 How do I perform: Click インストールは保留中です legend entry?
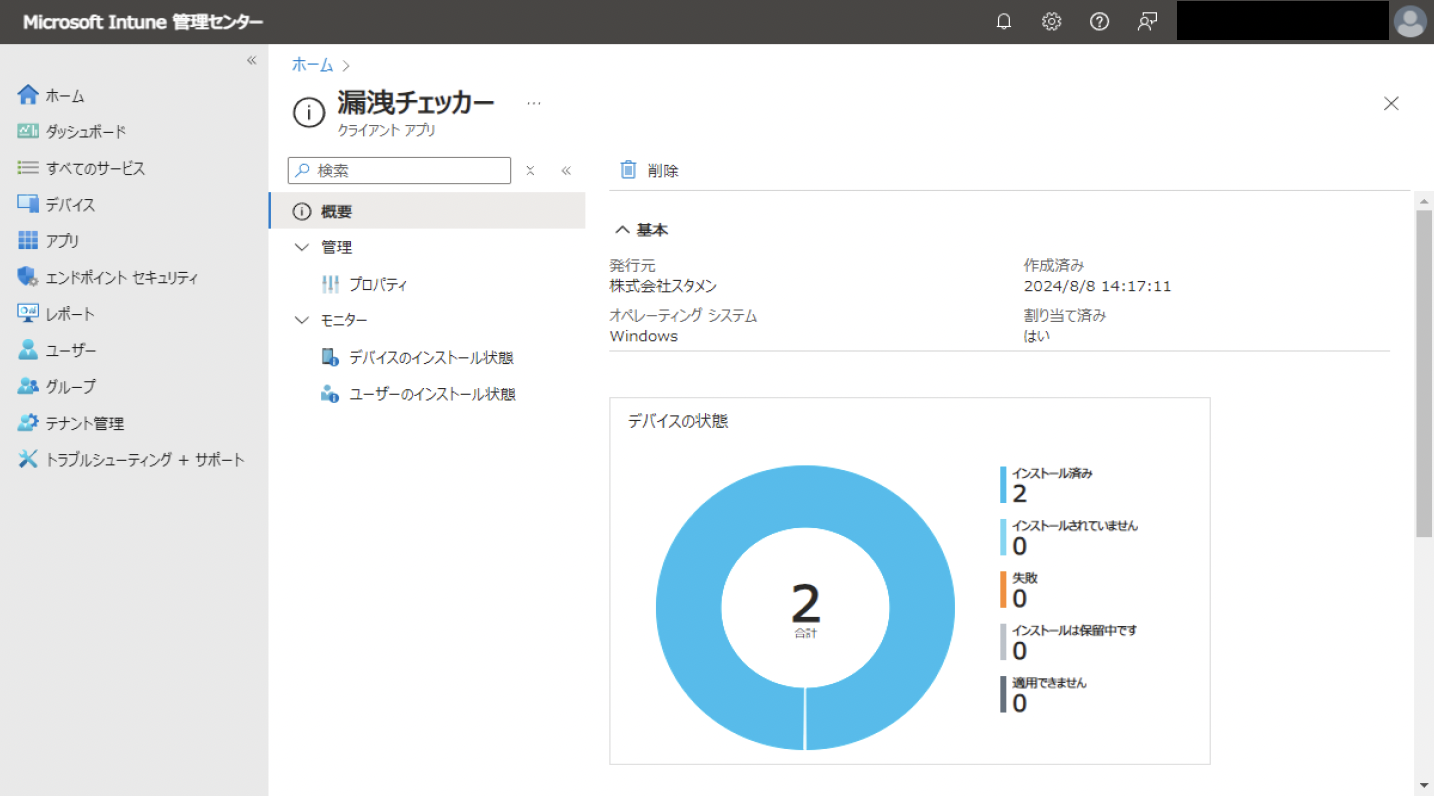click(1068, 642)
